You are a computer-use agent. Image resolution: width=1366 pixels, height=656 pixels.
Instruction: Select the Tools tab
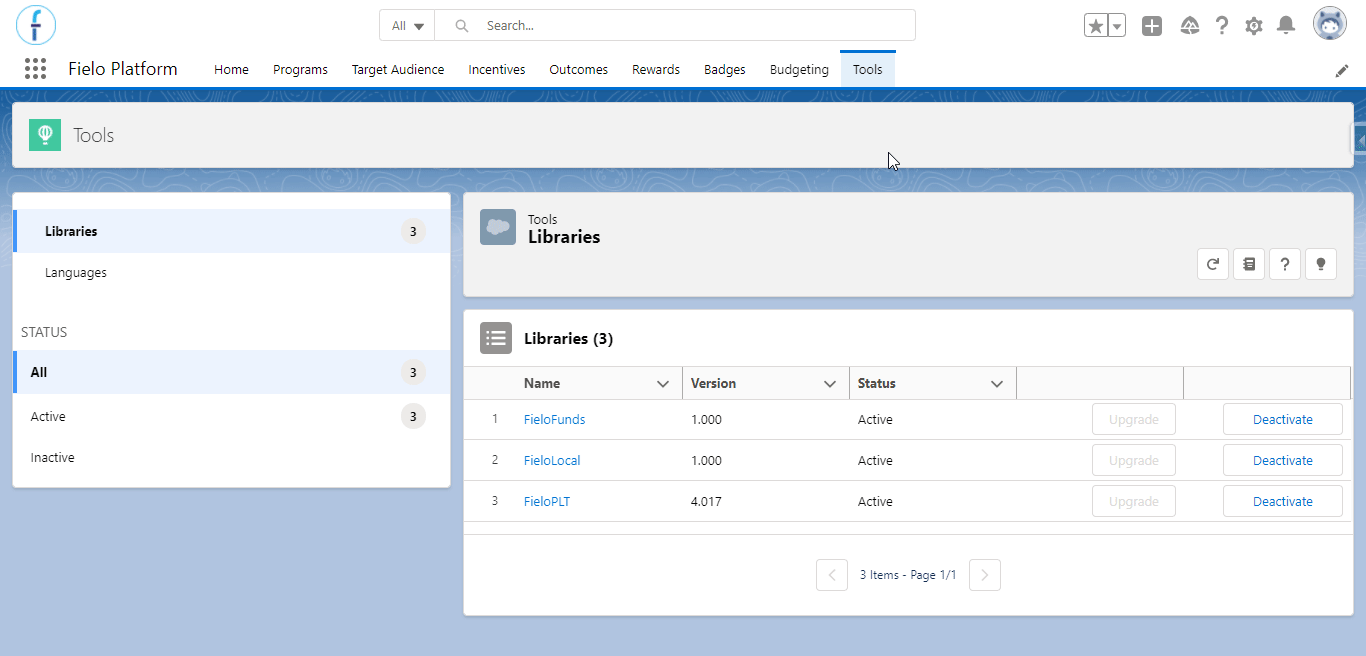pos(868,69)
